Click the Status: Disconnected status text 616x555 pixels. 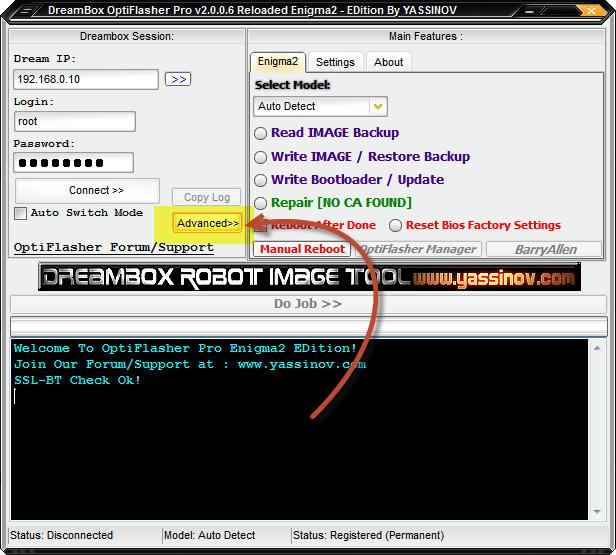point(61,535)
